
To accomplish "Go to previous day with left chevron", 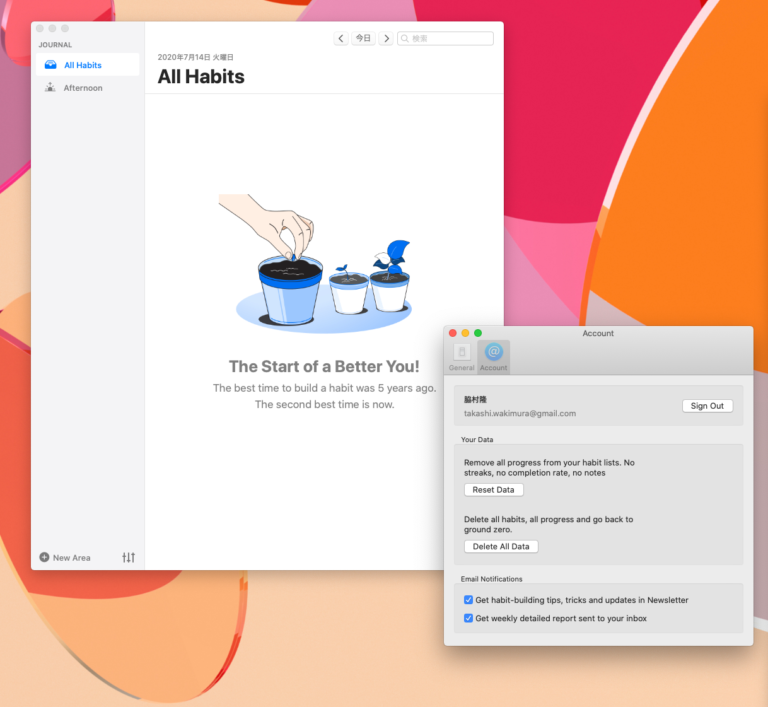I will click(341, 38).
